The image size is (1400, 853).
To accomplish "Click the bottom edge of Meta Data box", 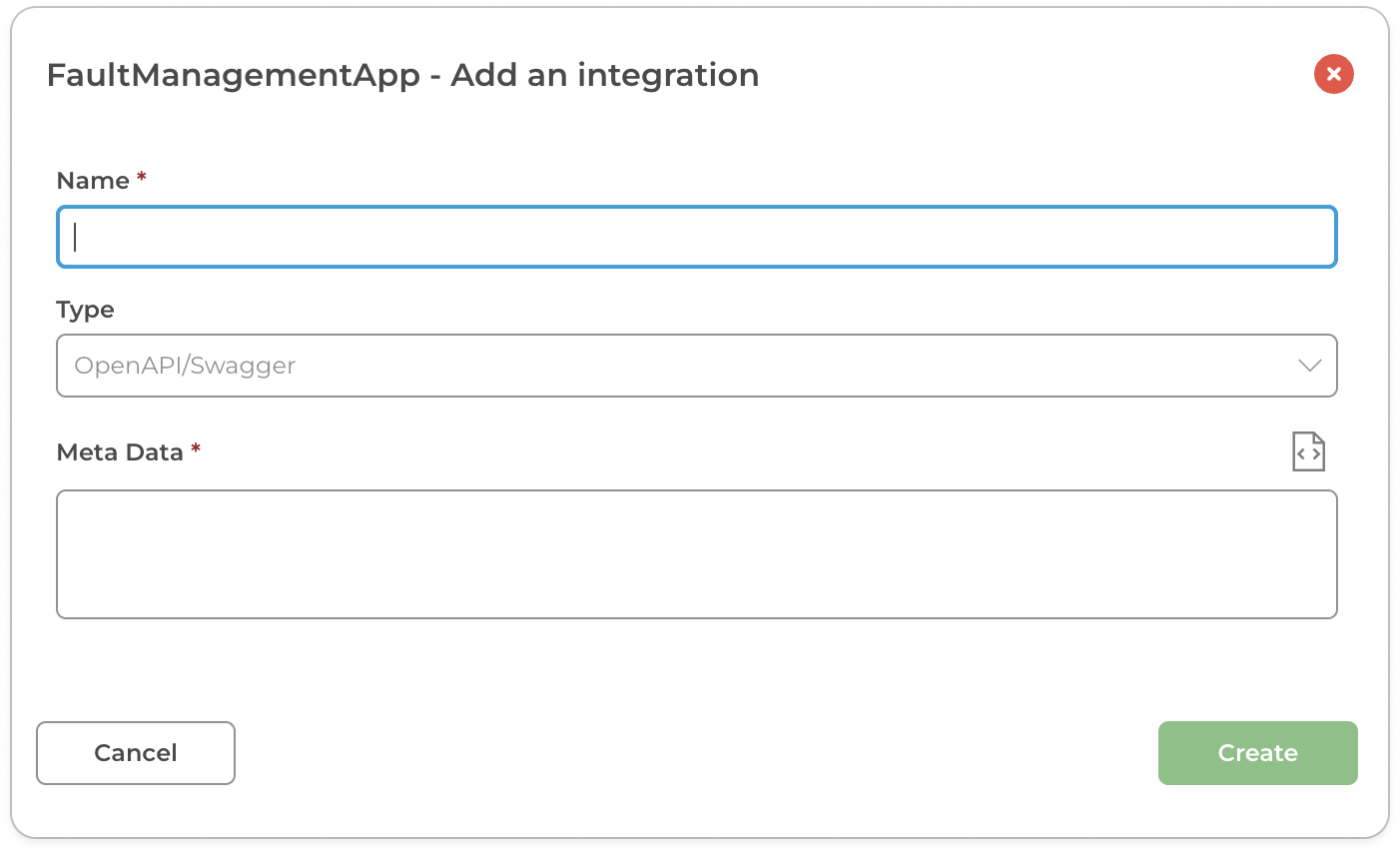I will tap(696, 617).
